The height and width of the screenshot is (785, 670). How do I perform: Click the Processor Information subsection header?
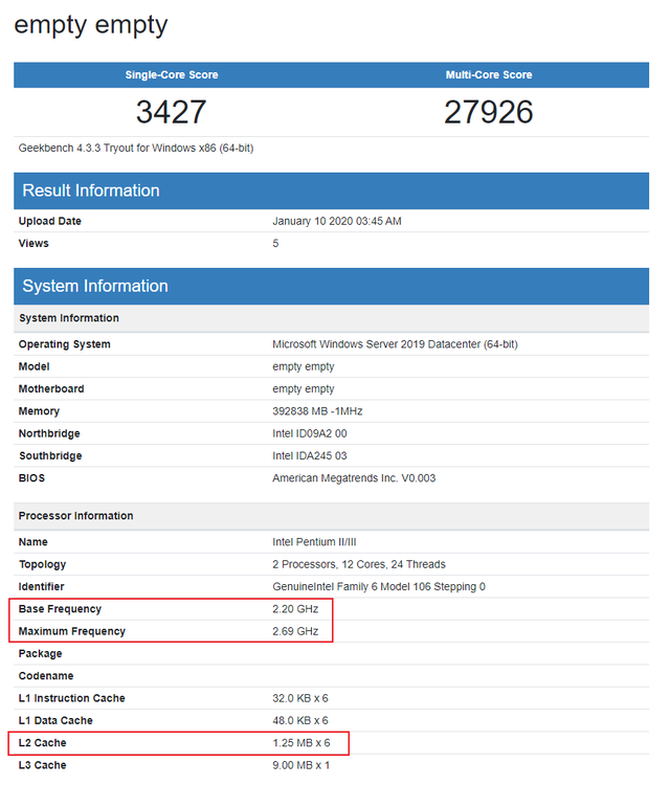(76, 516)
